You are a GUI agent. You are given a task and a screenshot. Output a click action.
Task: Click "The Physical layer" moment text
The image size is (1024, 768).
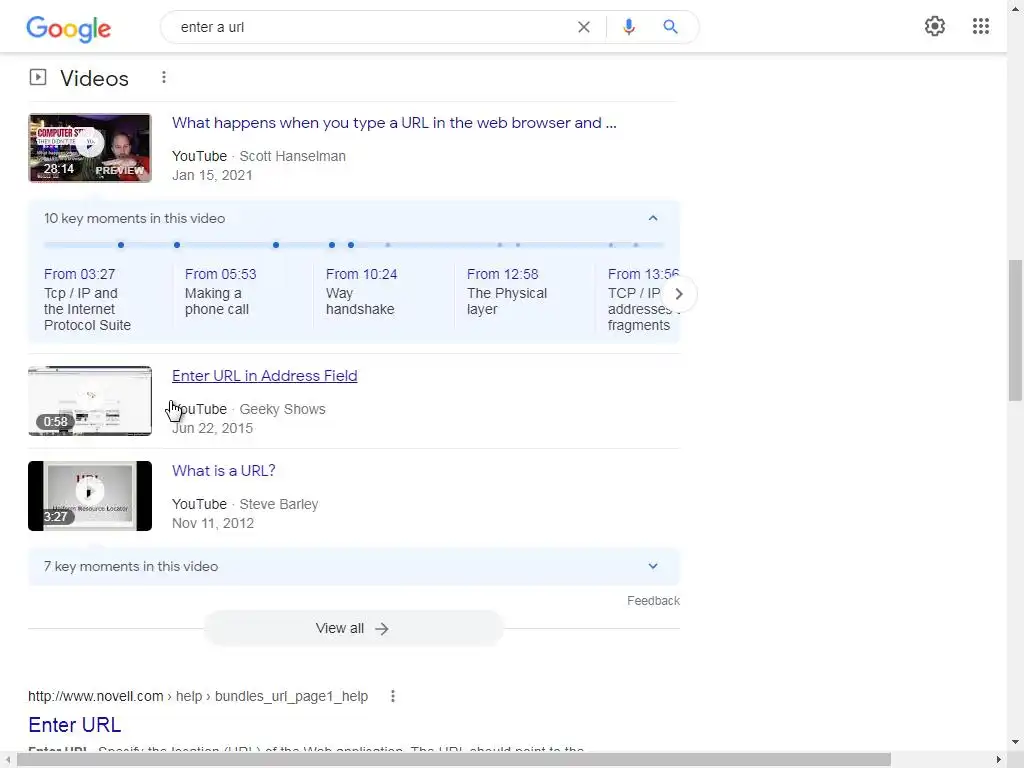point(507,302)
